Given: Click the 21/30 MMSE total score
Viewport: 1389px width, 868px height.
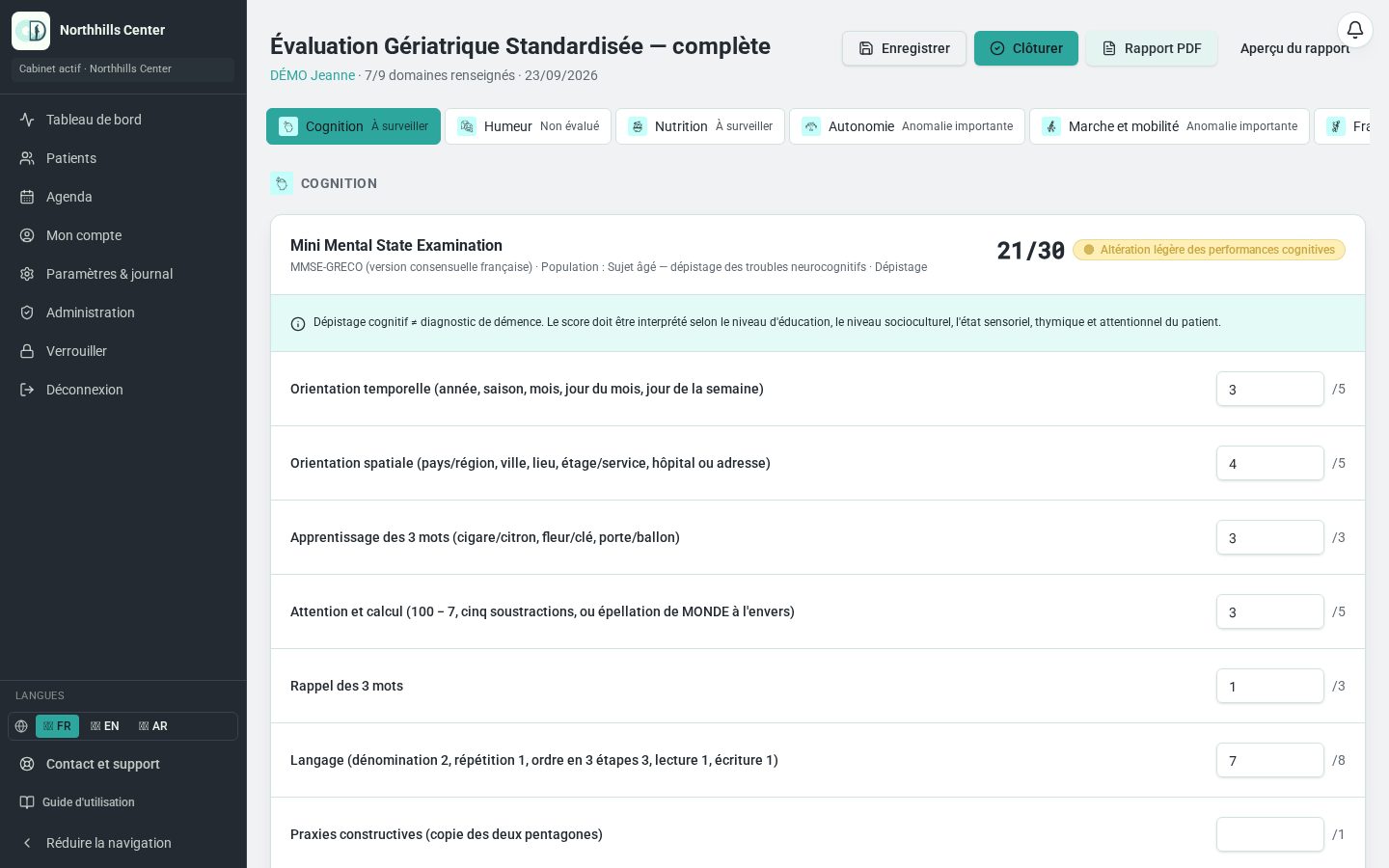Looking at the screenshot, I should [x=1030, y=251].
